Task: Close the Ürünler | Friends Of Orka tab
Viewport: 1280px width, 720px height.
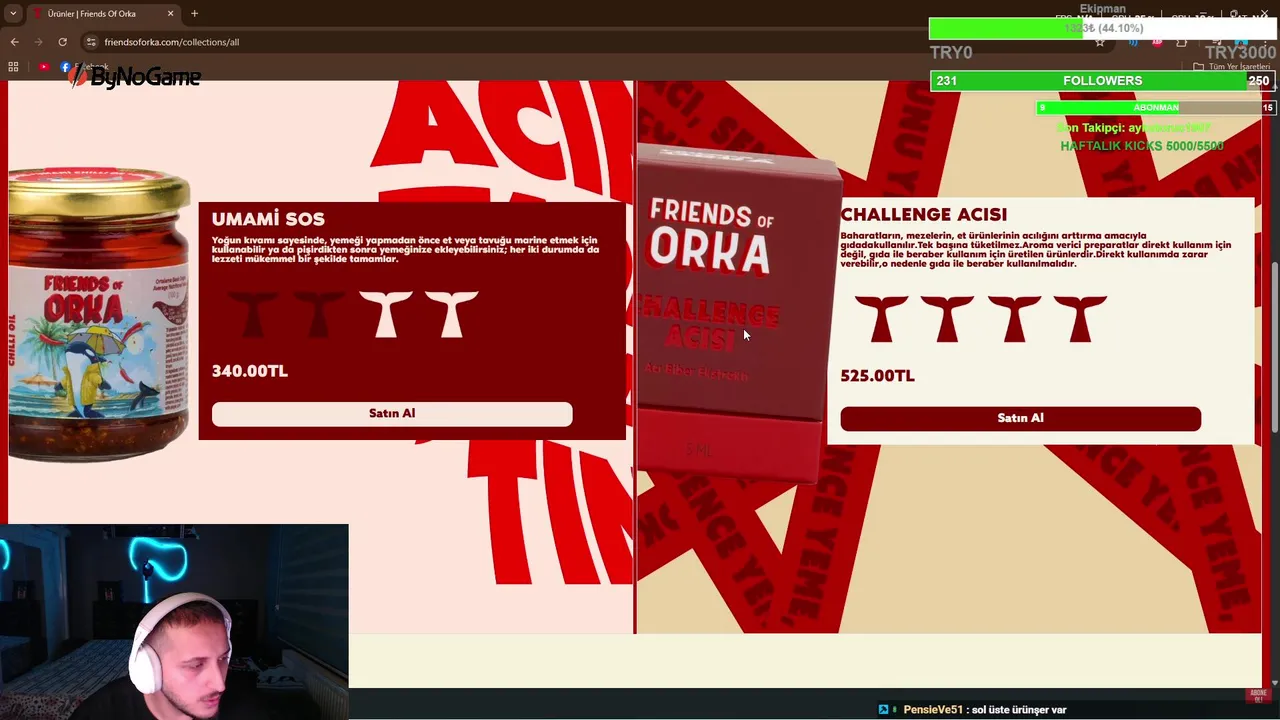Action: (170, 14)
